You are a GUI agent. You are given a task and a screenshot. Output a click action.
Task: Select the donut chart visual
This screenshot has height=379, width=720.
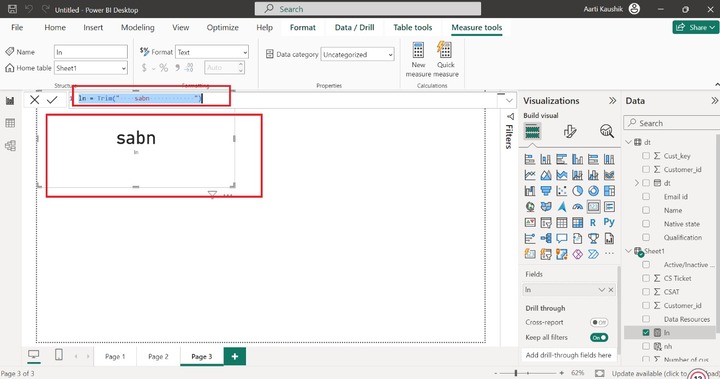tap(593, 191)
